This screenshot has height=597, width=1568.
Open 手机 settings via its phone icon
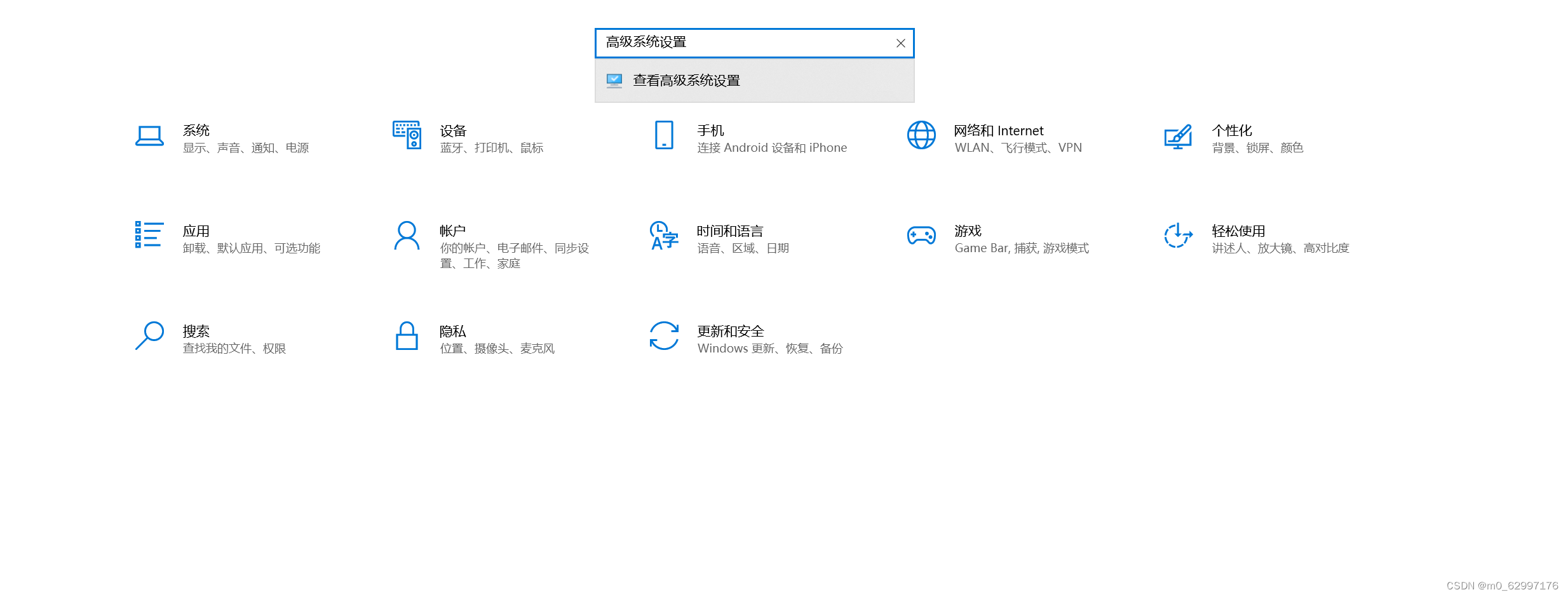tap(663, 136)
